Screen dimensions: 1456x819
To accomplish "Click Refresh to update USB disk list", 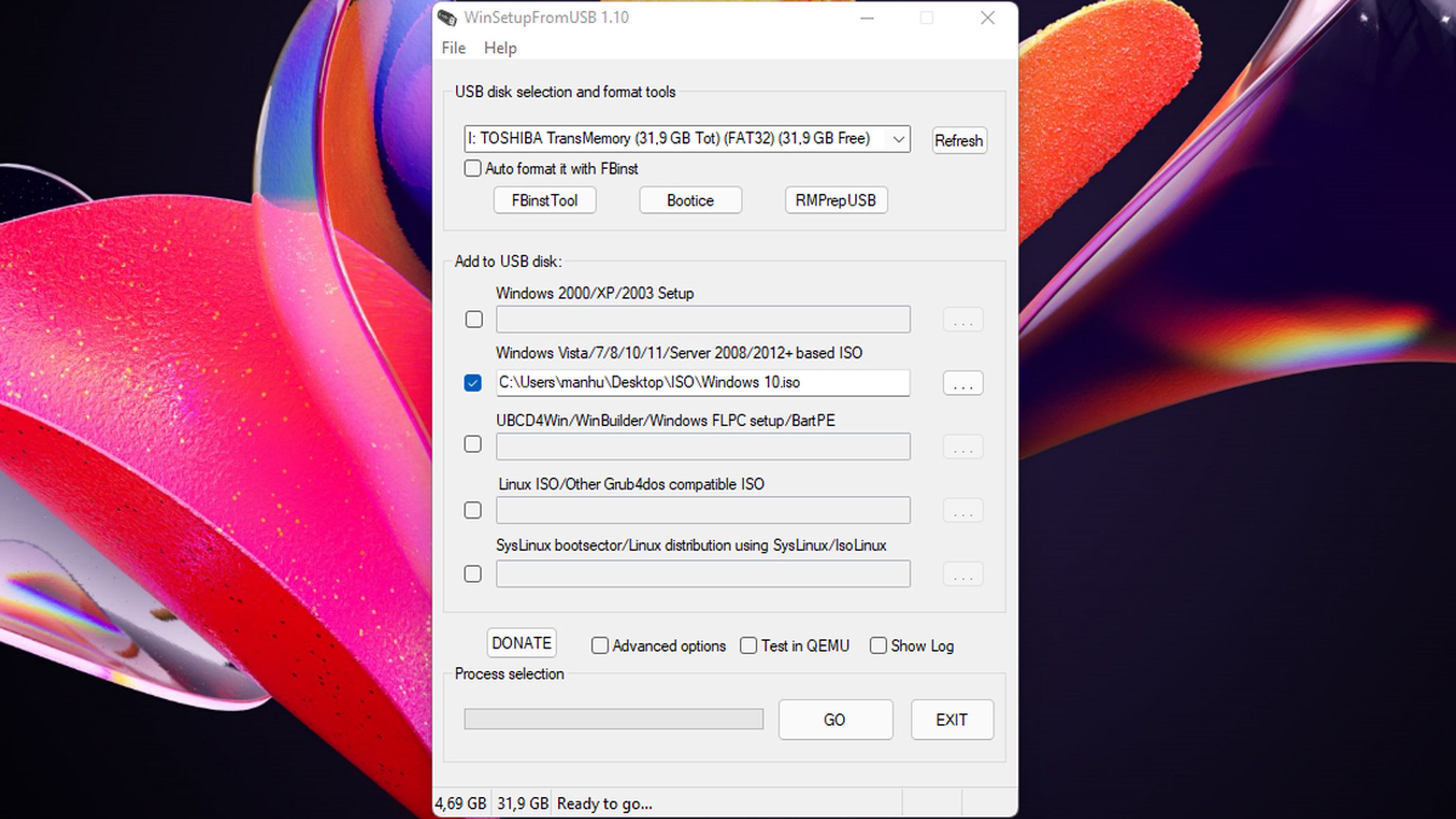I will tap(957, 140).
